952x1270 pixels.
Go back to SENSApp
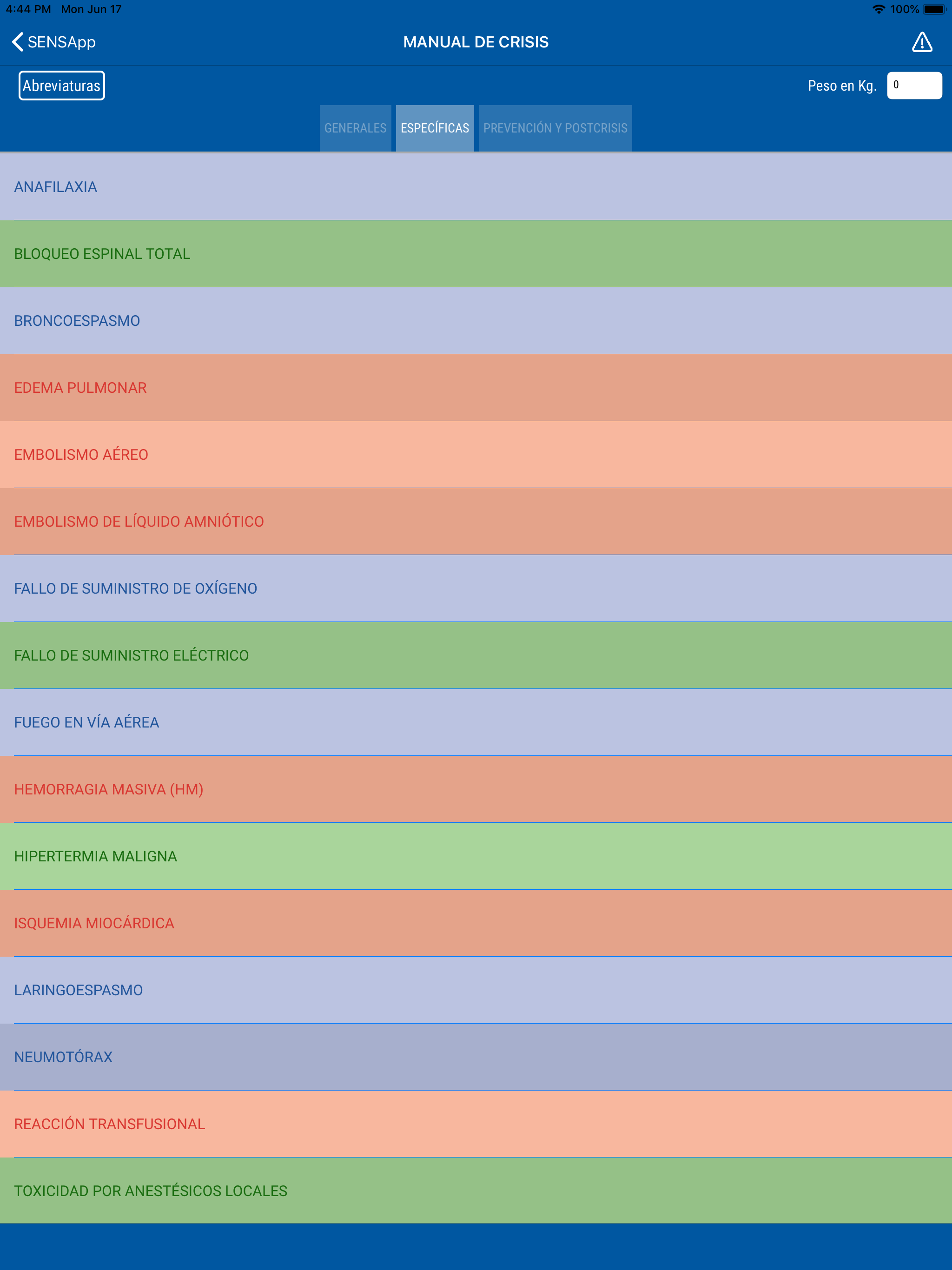[x=53, y=42]
